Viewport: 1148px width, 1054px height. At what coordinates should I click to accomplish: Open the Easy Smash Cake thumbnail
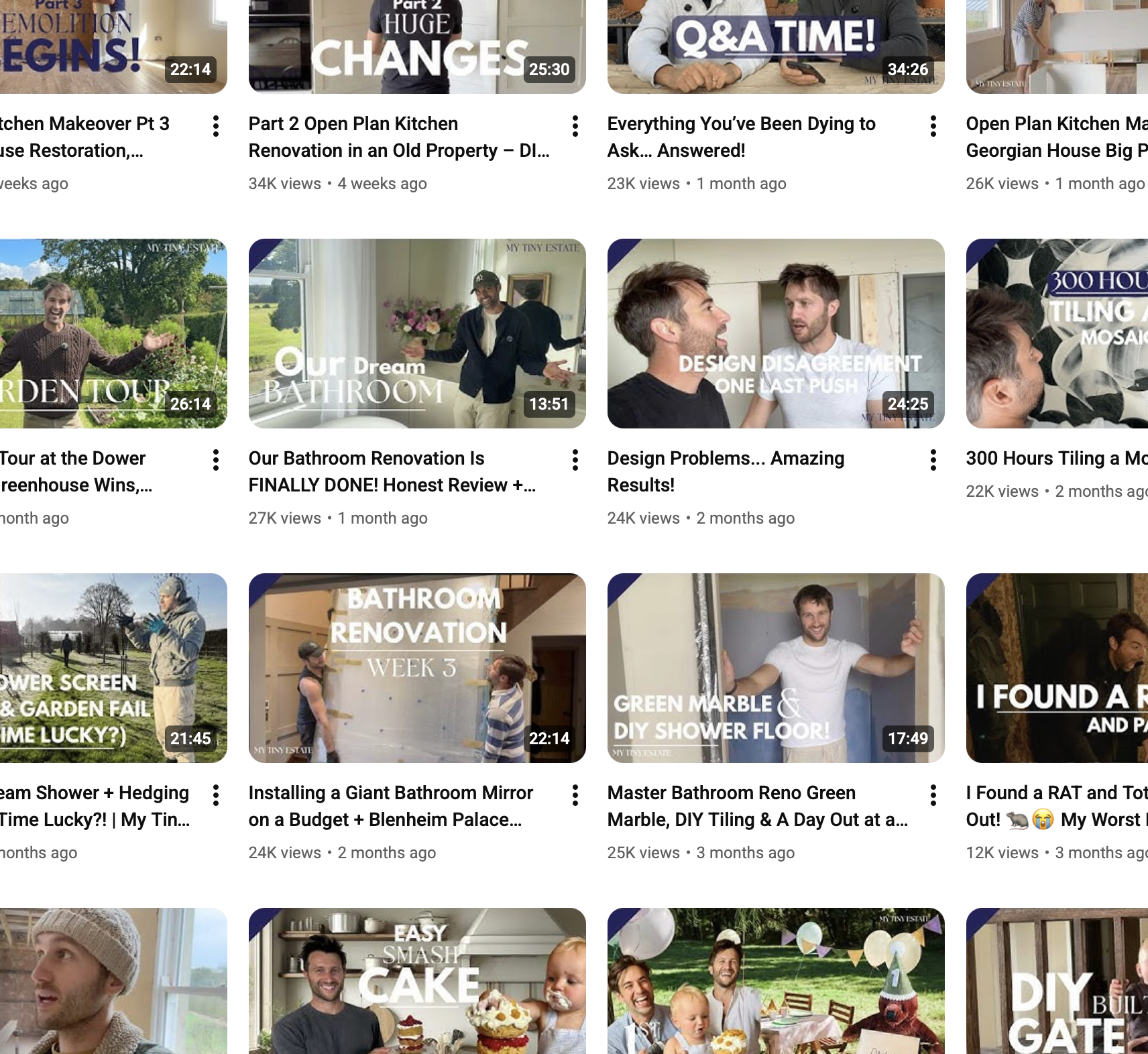pos(417,981)
